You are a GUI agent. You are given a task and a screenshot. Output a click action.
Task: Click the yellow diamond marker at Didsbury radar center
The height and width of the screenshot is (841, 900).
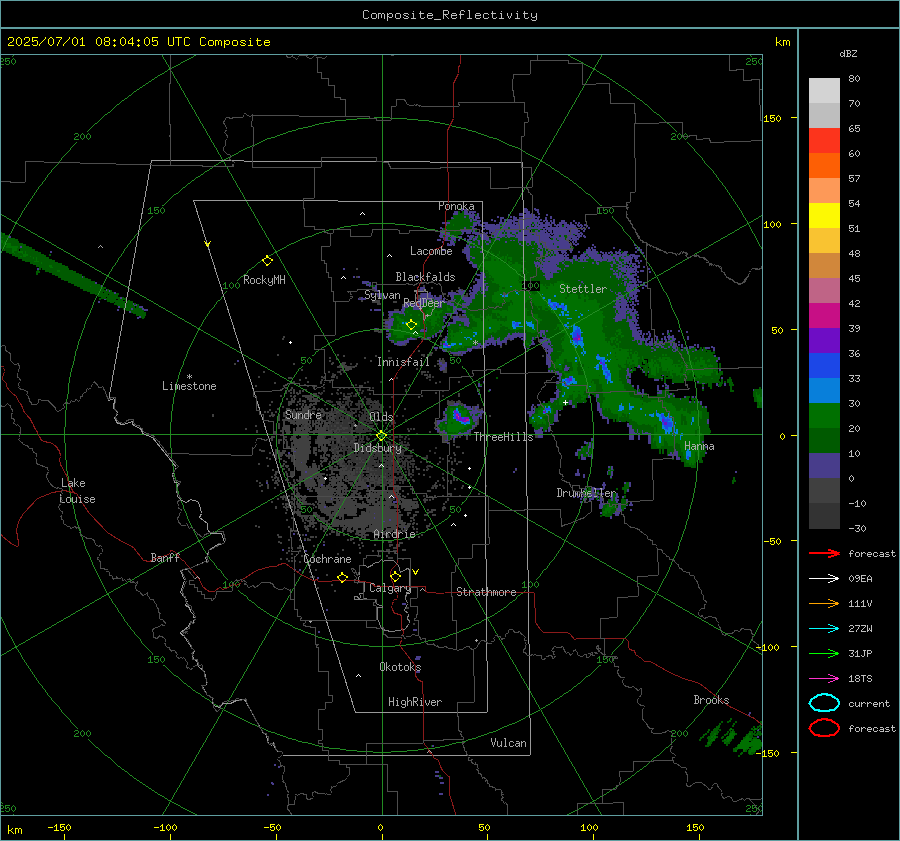[x=381, y=436]
